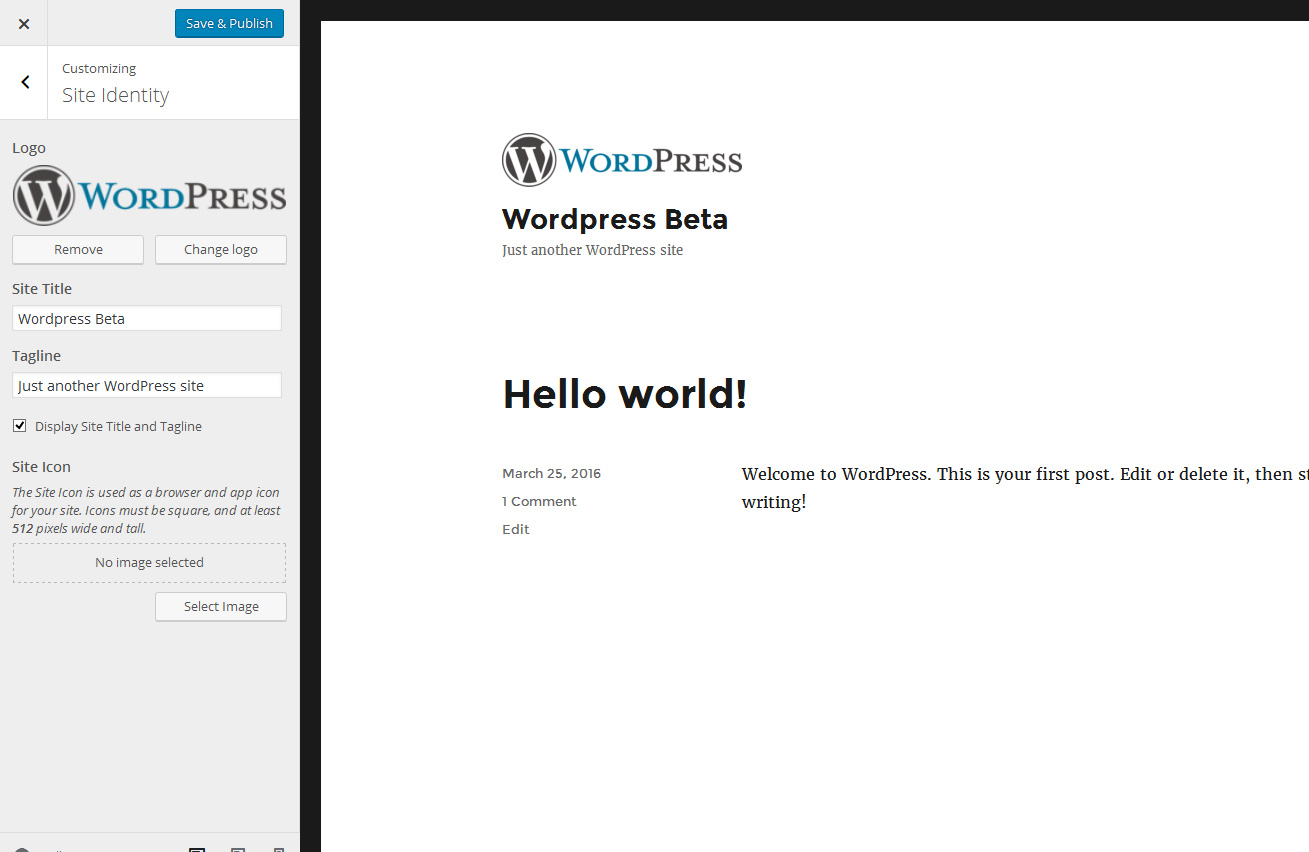The height and width of the screenshot is (852, 1309).
Task: Close the Customizer with the X icon
Action: coord(24,23)
